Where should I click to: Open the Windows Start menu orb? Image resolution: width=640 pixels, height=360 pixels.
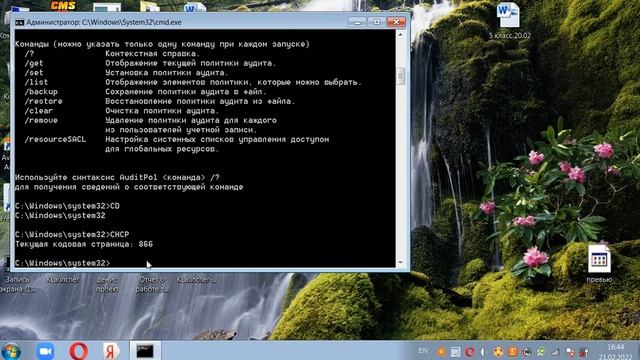pyautogui.click(x=11, y=351)
